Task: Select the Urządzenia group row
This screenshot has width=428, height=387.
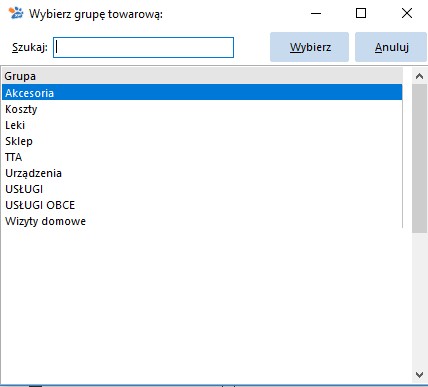Action: (x=202, y=173)
